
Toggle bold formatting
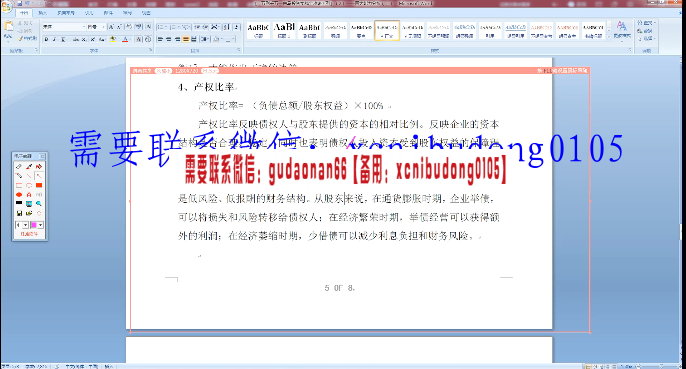pos(46,39)
